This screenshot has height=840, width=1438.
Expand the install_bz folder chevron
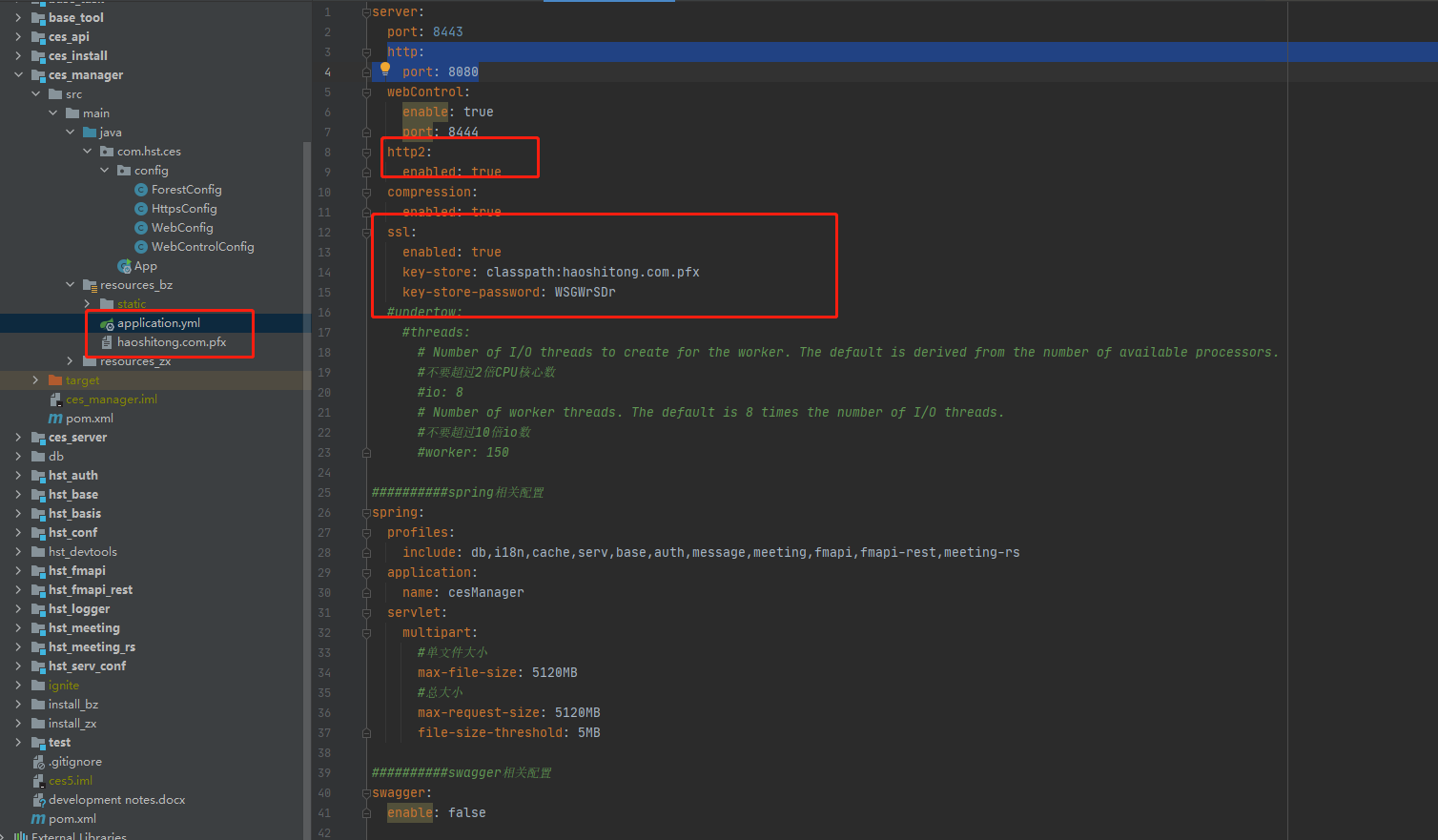pyautogui.click(x=18, y=705)
